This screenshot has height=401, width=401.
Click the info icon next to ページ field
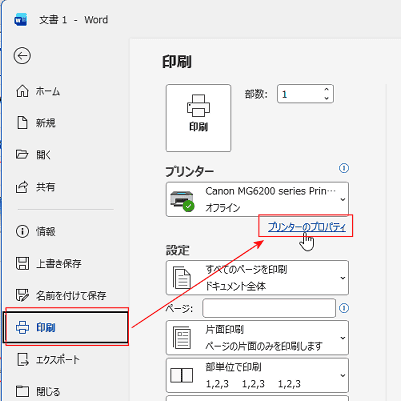[x=344, y=308]
